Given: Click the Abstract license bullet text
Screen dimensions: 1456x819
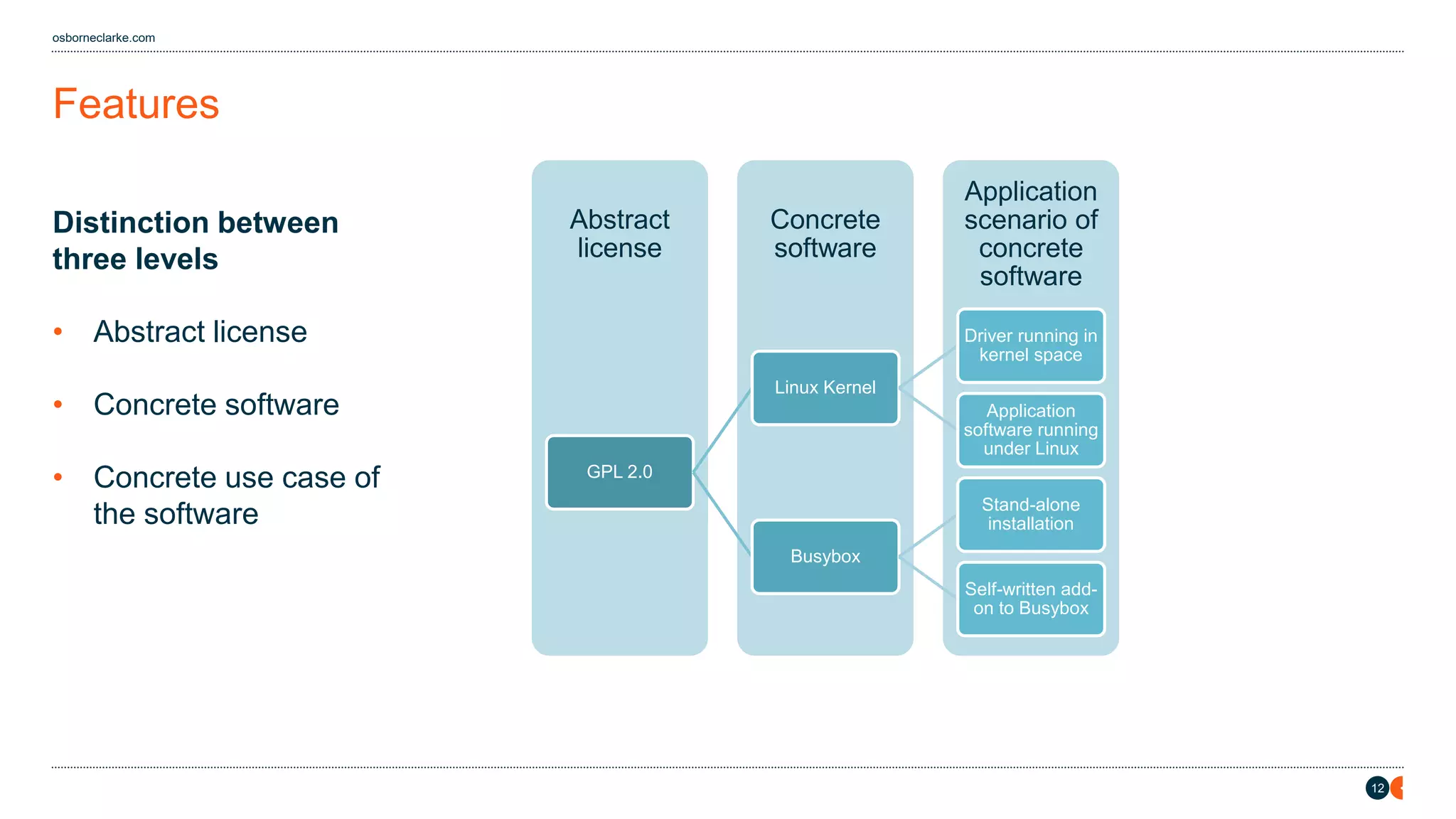Looking at the screenshot, I should pos(200,332).
